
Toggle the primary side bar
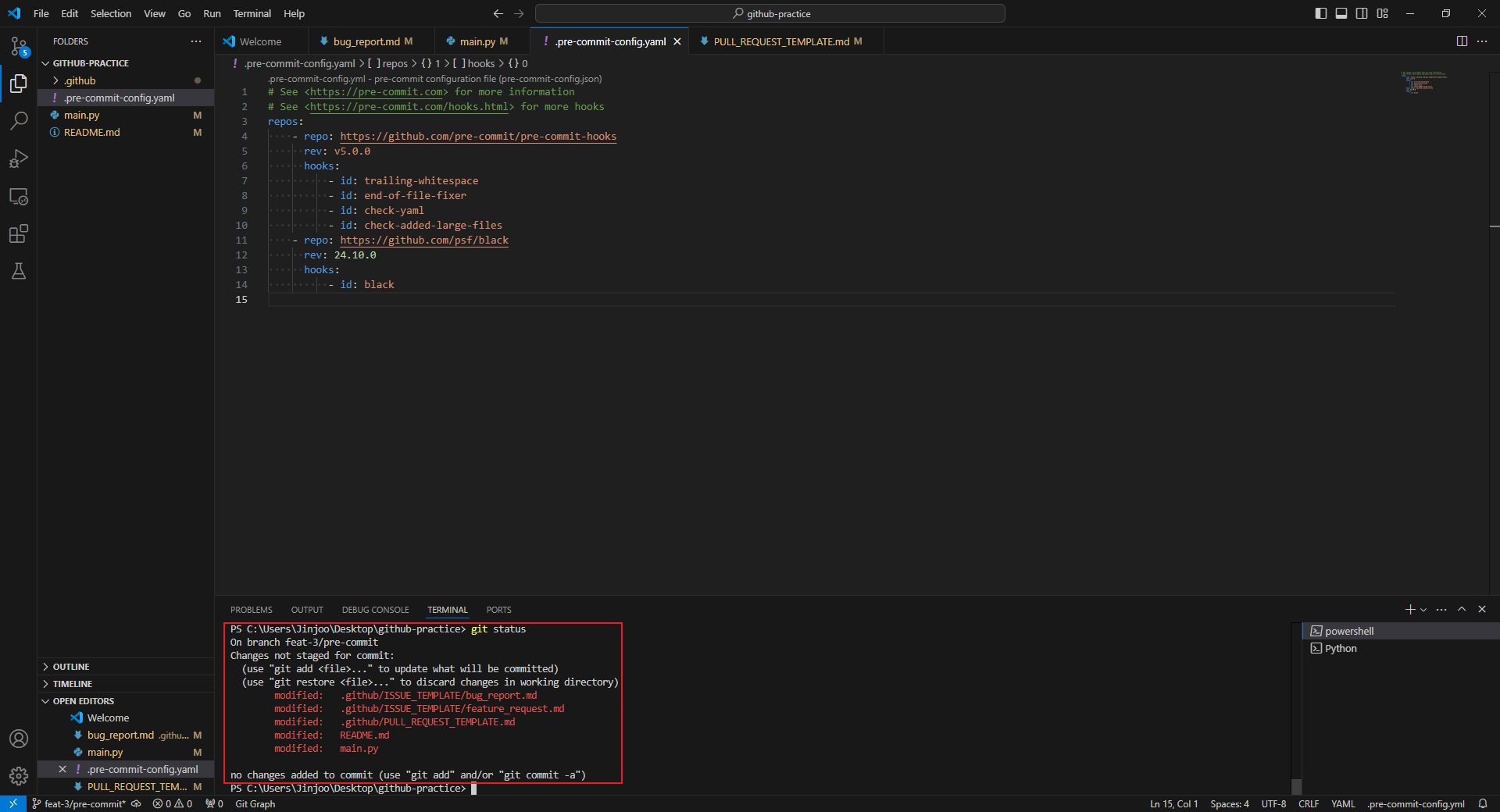1321,13
